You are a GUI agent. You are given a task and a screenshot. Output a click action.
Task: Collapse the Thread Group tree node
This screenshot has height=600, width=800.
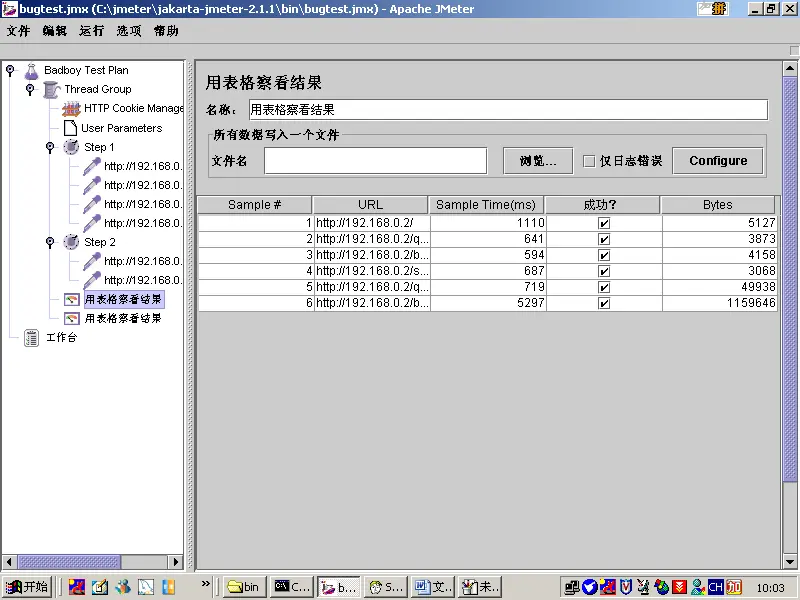click(x=30, y=90)
